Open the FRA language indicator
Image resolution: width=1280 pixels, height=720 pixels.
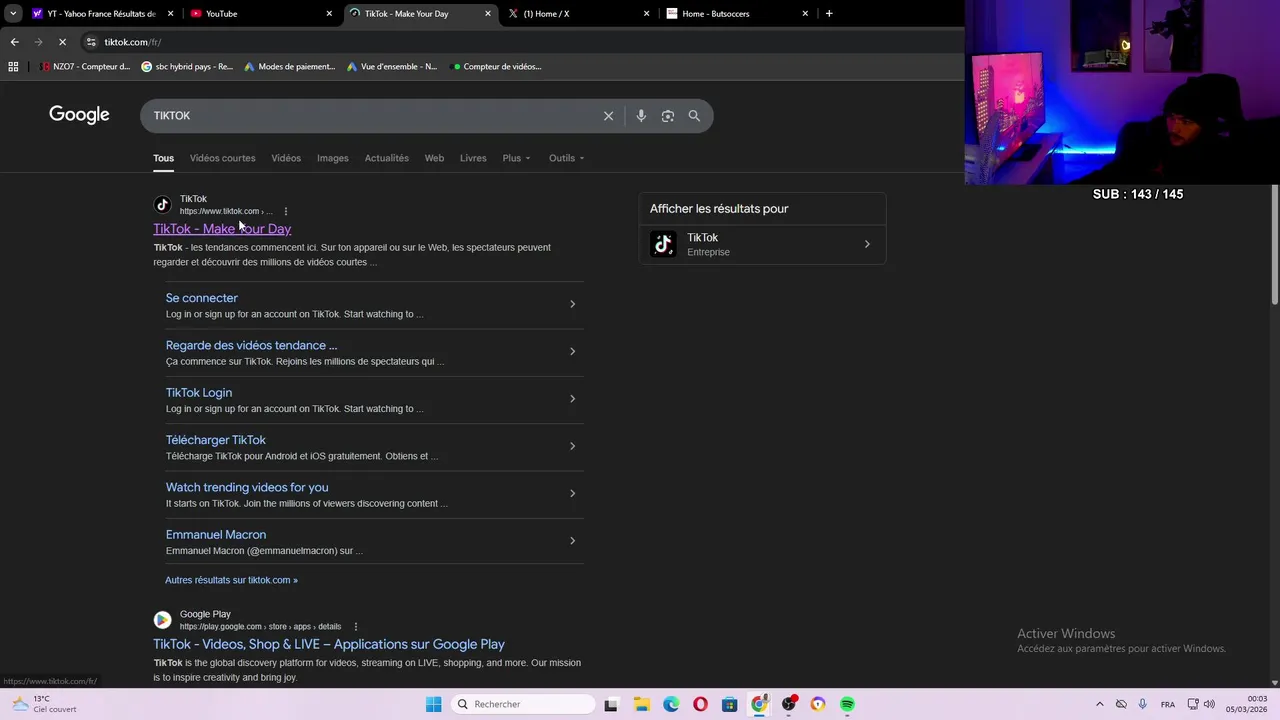(1168, 704)
